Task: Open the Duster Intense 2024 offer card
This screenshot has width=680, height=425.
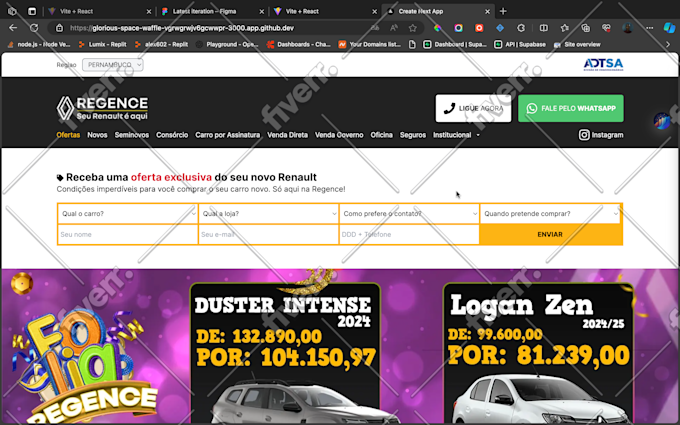Action: point(285,353)
